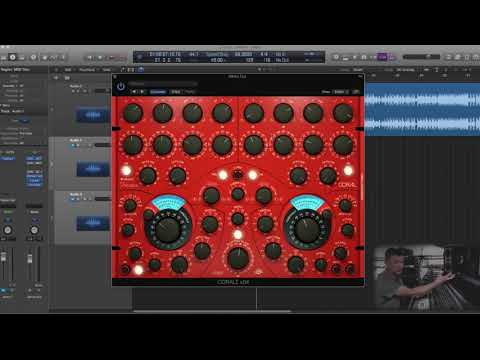The width and height of the screenshot is (480, 360).
Task: Open the Functions menu in tracks area
Action: click(87, 70)
